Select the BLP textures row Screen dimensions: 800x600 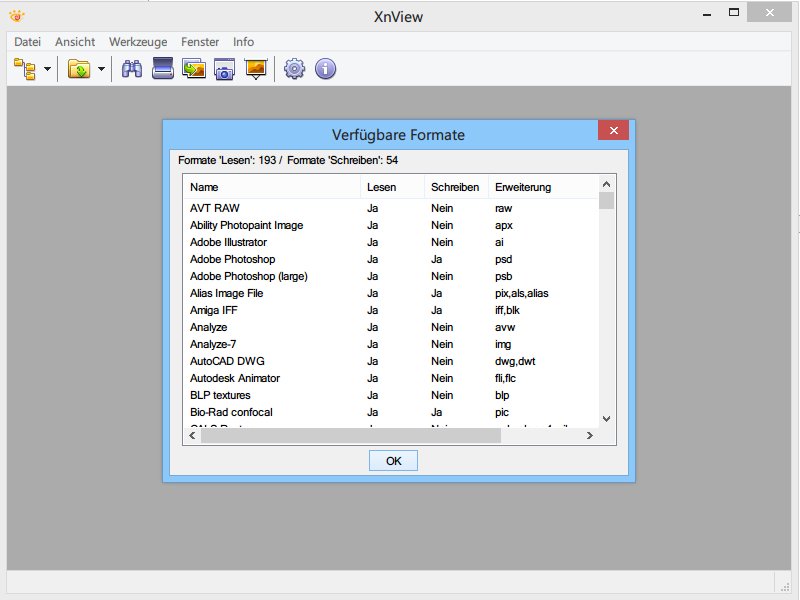pos(391,395)
